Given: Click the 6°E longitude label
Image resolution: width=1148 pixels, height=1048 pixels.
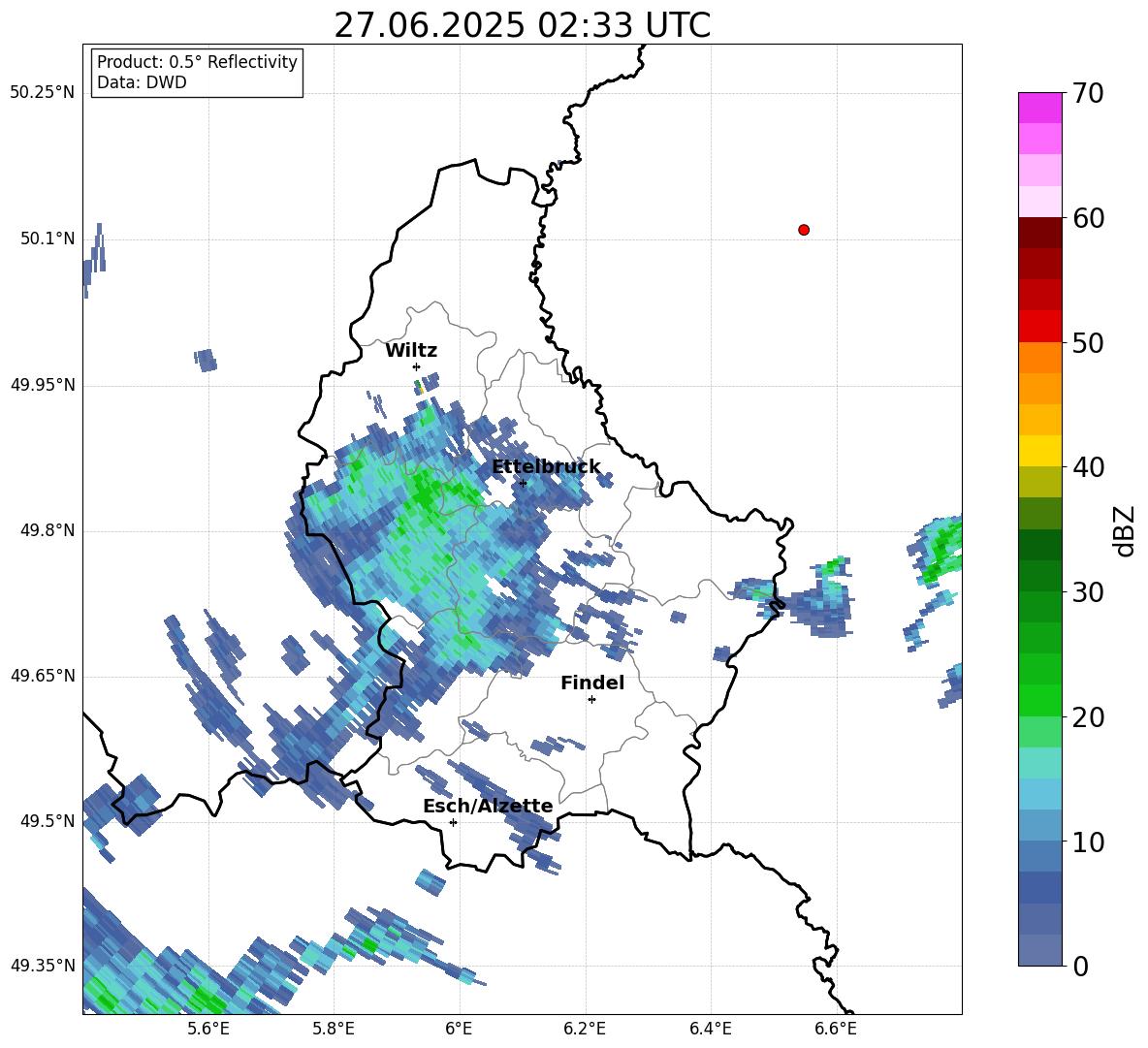Looking at the screenshot, I should pyautogui.click(x=459, y=1029).
